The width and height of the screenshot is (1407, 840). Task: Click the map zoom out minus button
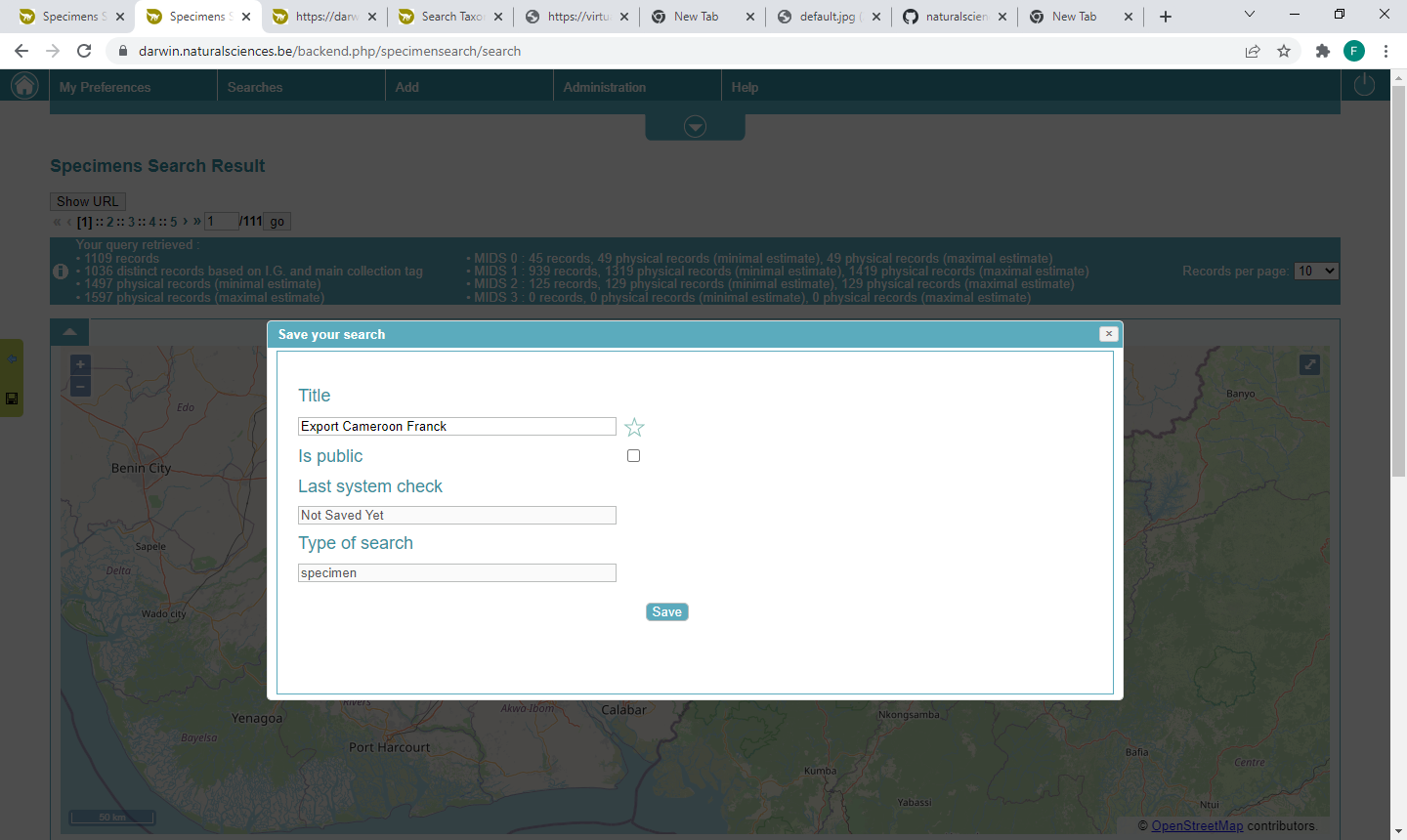[x=80, y=387]
